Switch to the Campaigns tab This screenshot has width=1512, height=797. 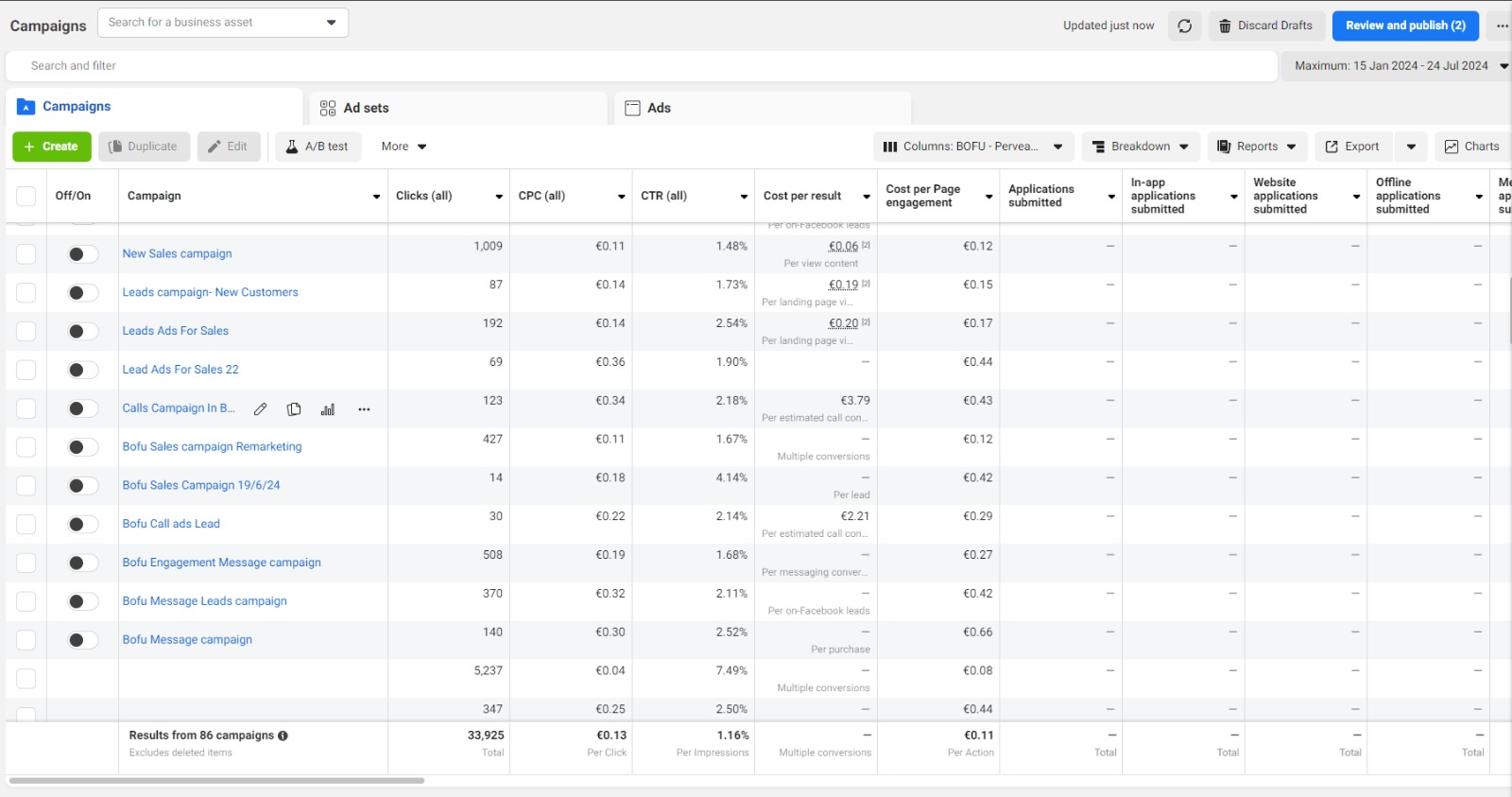pyautogui.click(x=154, y=107)
